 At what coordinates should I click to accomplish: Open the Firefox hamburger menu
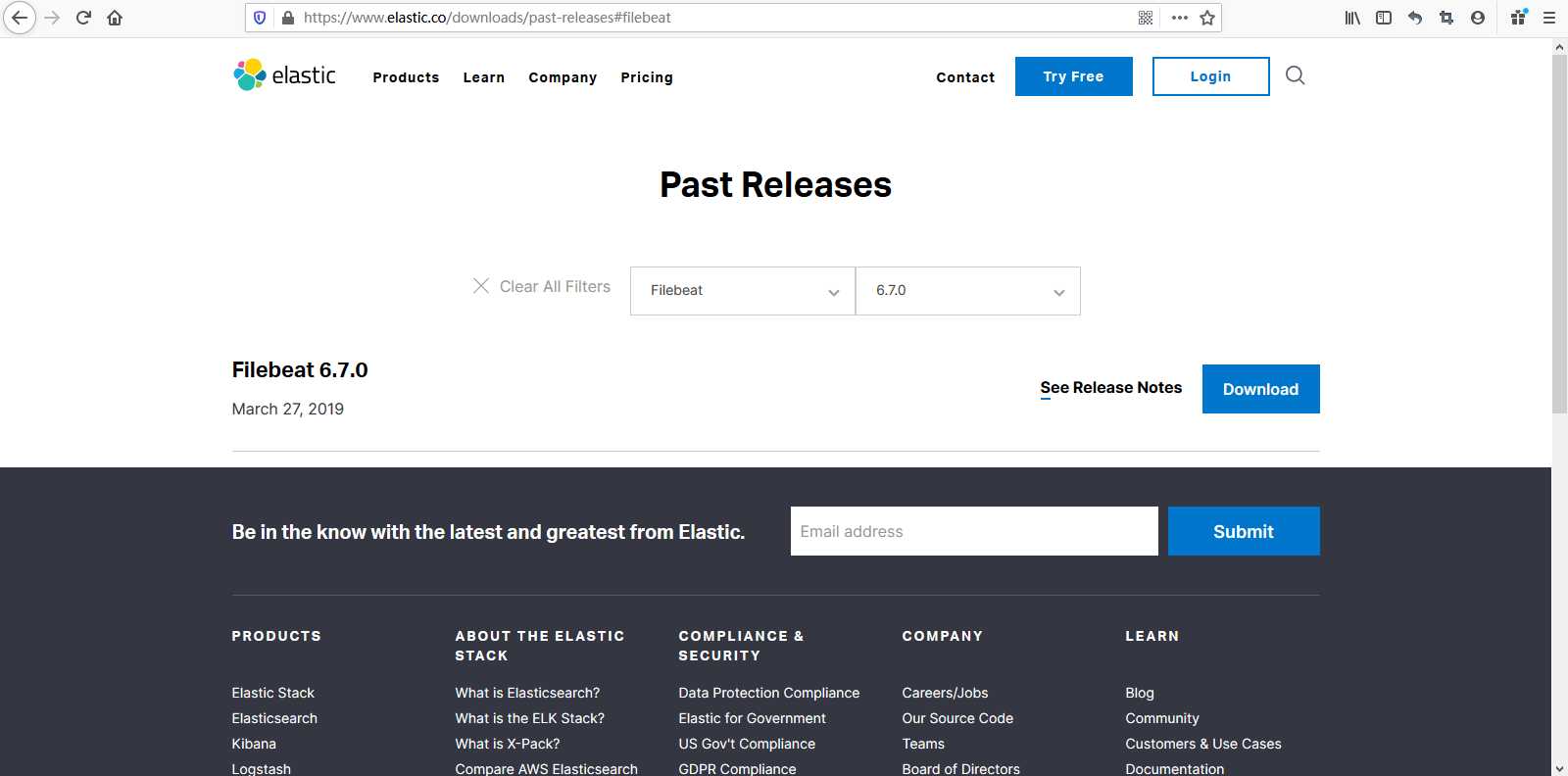1549,18
